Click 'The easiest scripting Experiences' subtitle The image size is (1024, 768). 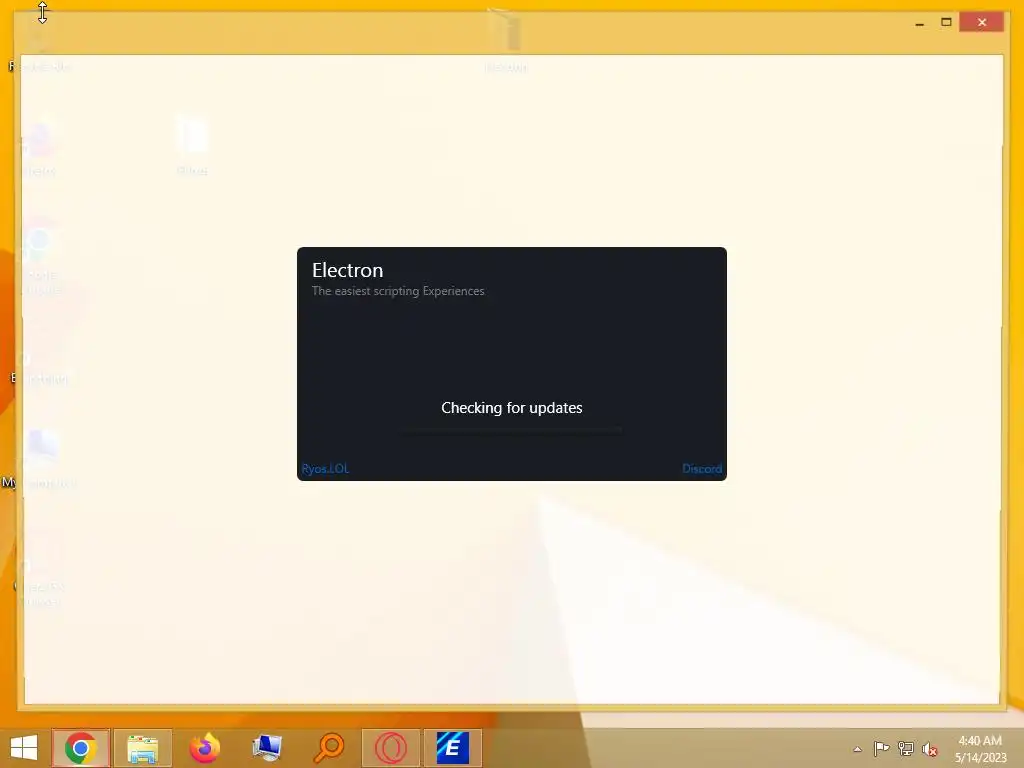398,291
